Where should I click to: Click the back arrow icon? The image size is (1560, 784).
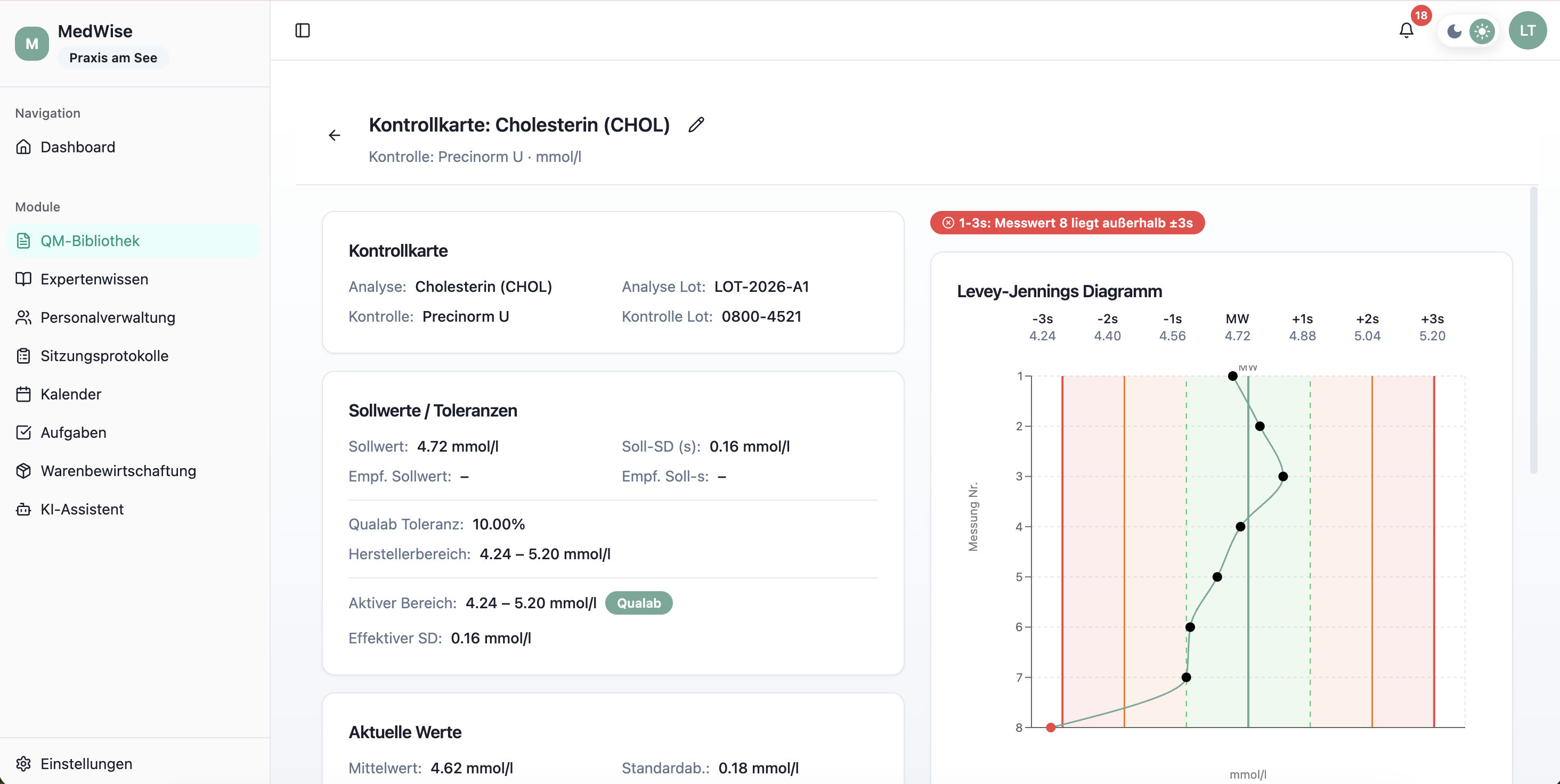334,135
